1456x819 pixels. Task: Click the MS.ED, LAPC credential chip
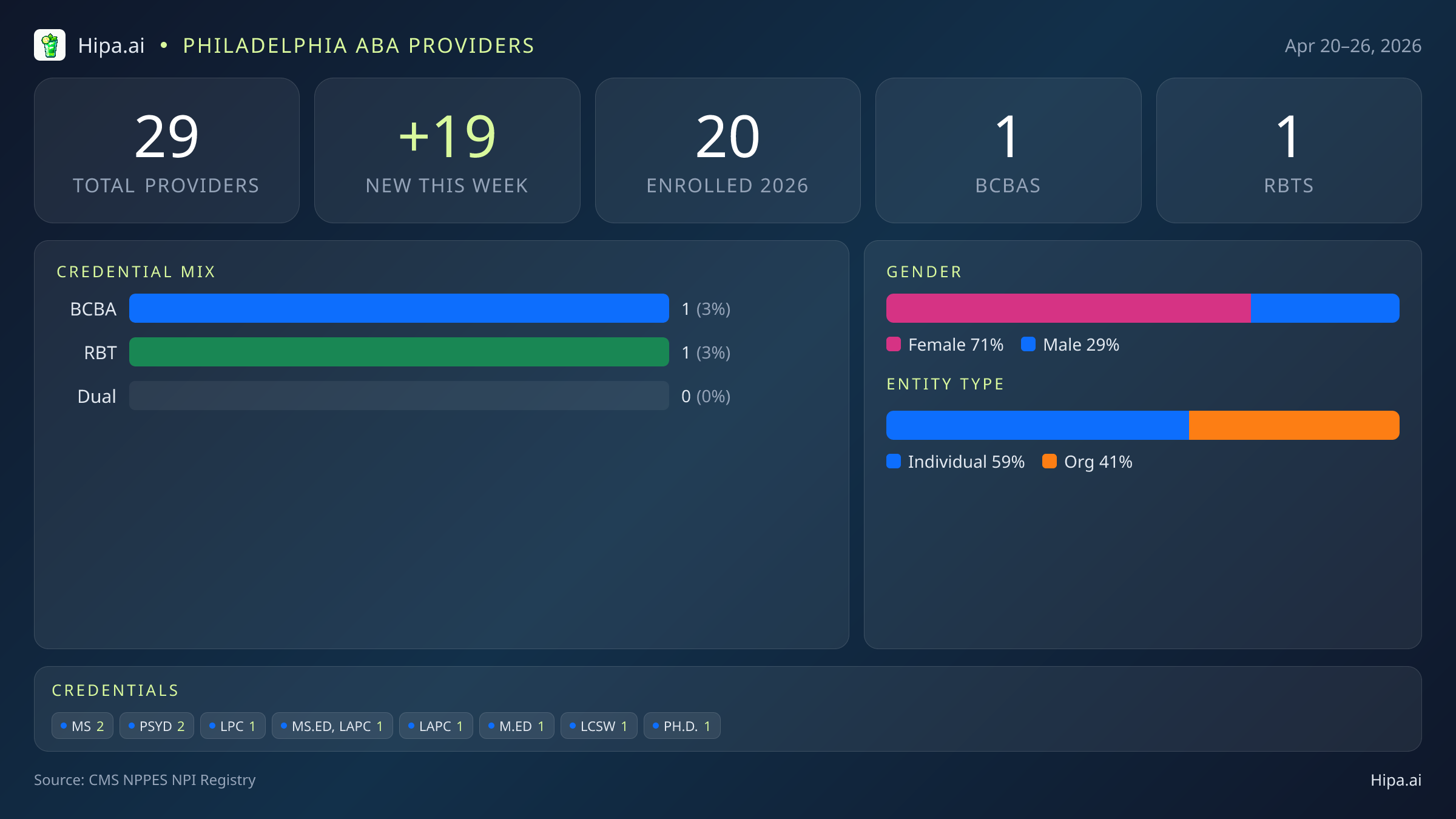click(332, 726)
